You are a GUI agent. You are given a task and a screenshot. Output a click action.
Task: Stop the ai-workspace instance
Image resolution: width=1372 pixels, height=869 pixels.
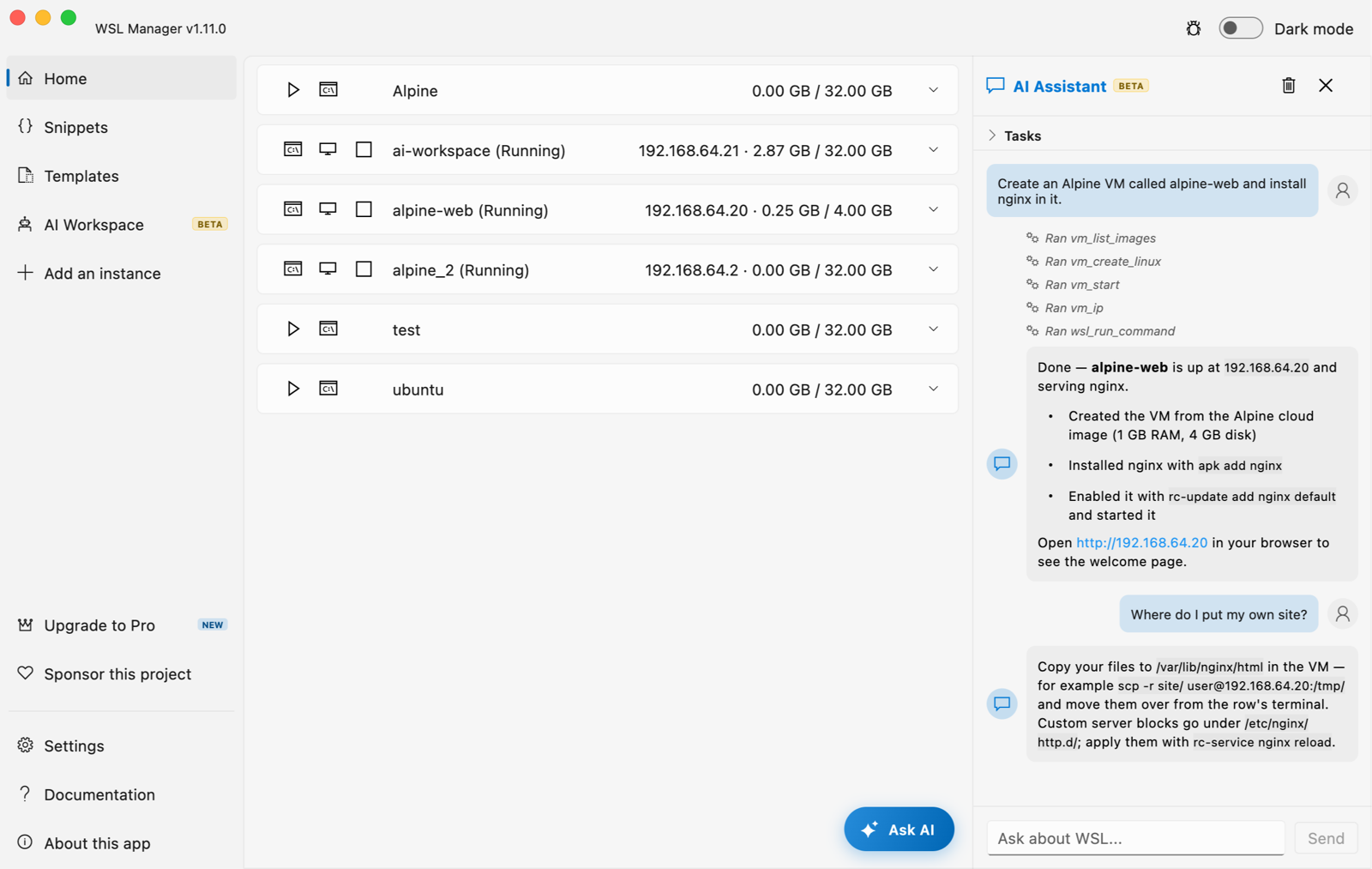(x=364, y=149)
